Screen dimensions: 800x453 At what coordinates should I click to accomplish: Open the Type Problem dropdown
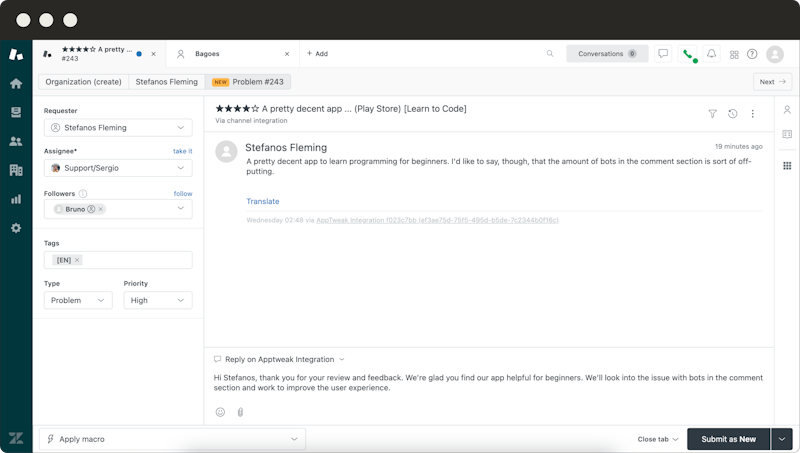coord(77,300)
